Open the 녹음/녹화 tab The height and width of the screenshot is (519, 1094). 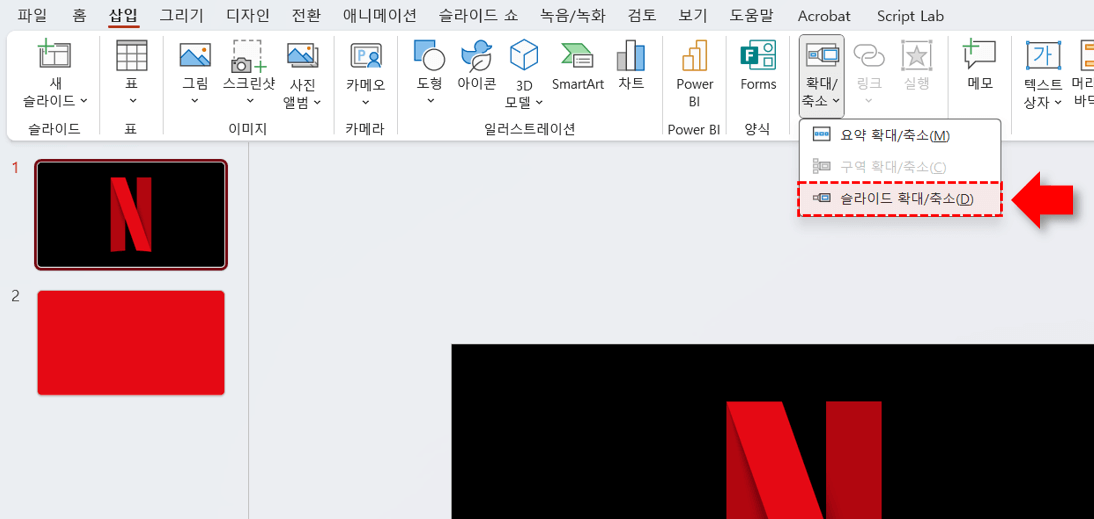573,15
